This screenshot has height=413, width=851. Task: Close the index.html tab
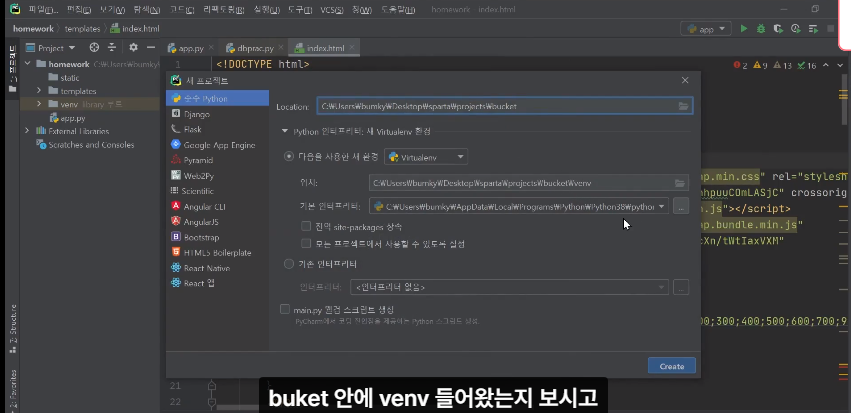click(x=351, y=48)
